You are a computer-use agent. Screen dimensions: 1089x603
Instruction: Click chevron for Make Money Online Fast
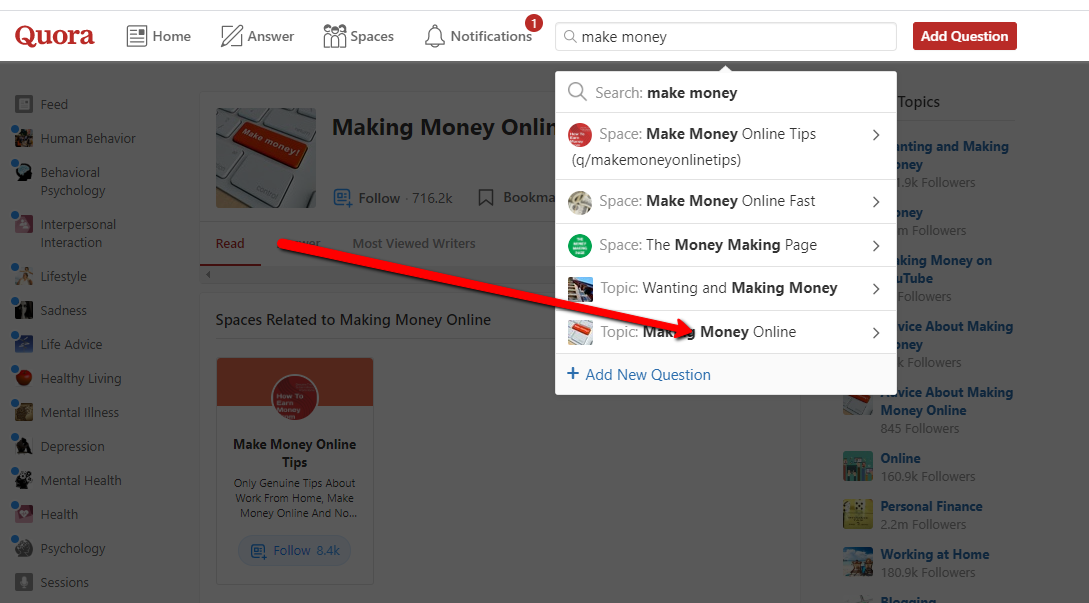click(x=876, y=202)
